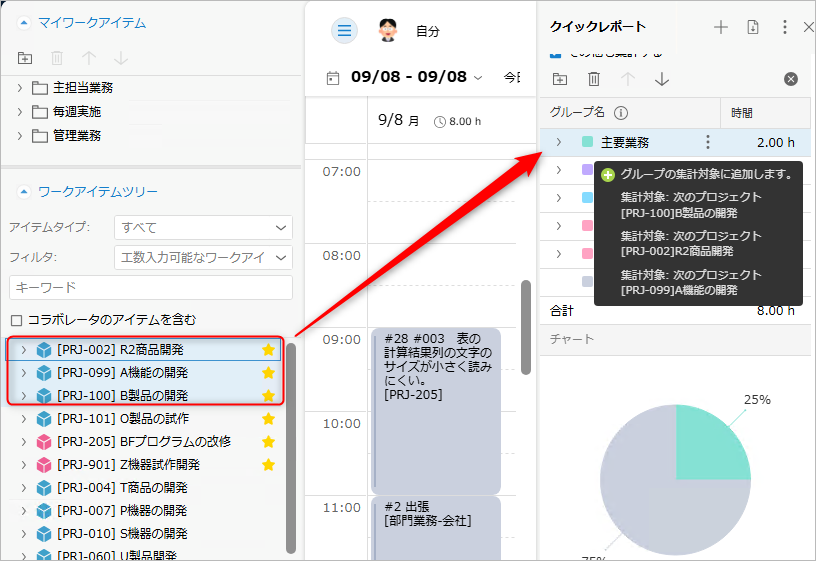Collapse the ワークアイテムツリー section
The width and height of the screenshot is (816, 561).
[x=23, y=191]
